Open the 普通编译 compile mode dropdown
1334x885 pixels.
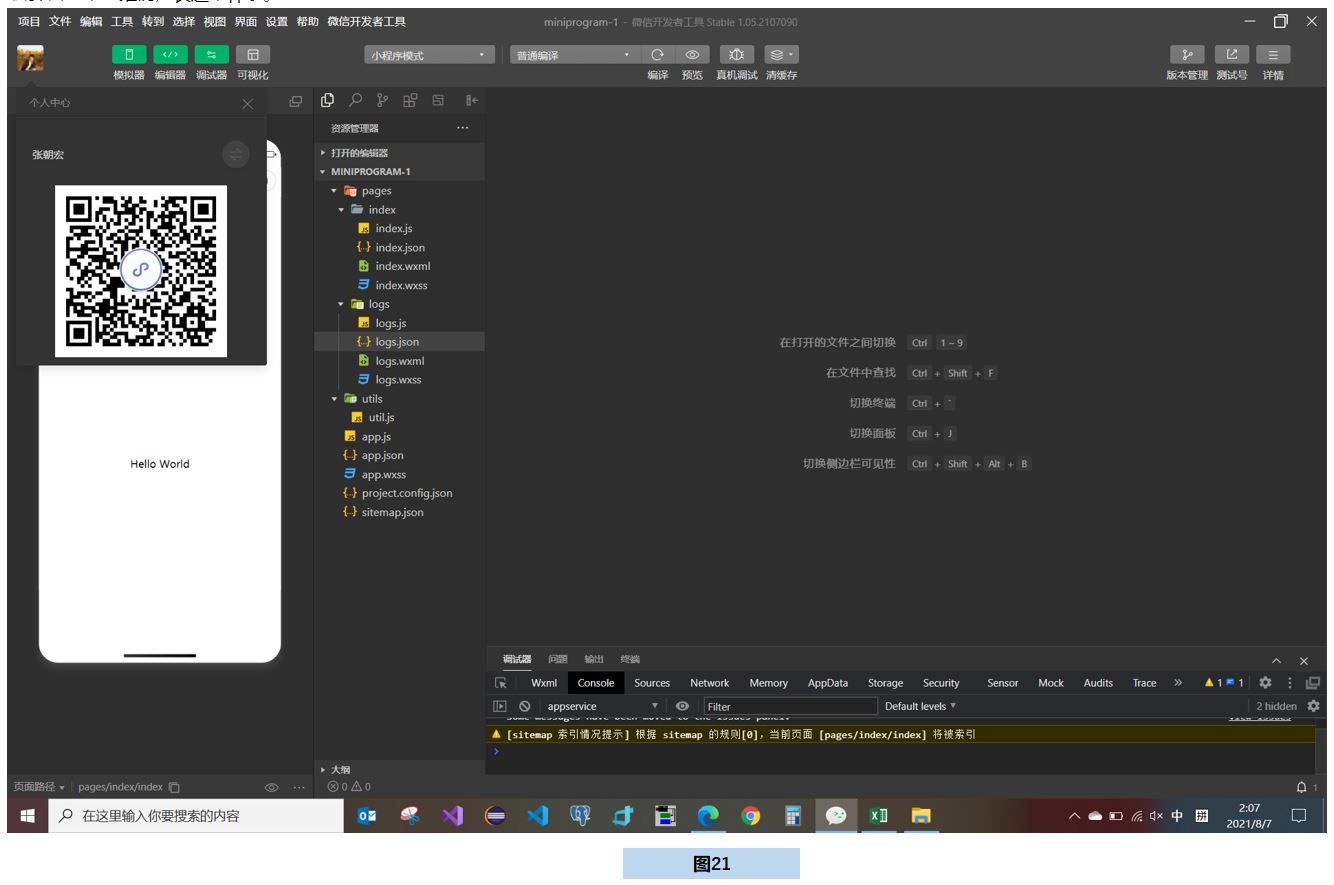click(574, 55)
